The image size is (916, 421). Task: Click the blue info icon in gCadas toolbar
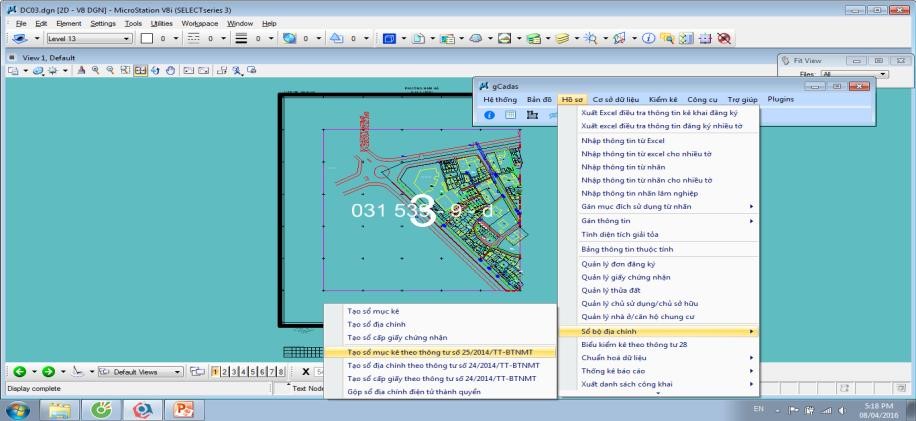tap(490, 115)
